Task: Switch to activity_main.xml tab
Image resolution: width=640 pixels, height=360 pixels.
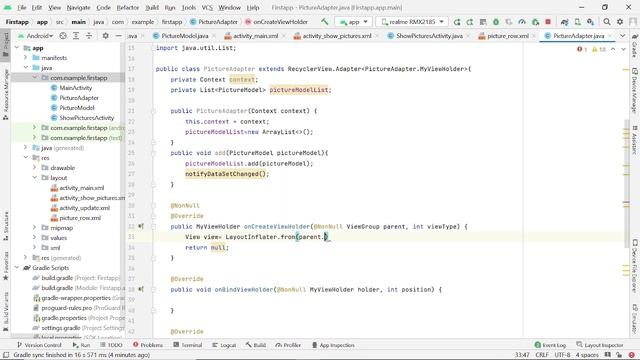Action: [x=255, y=36]
